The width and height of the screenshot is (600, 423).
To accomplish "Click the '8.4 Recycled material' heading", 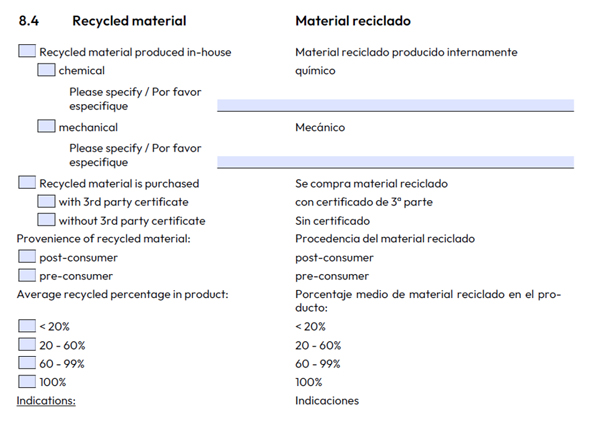I will pos(102,21).
